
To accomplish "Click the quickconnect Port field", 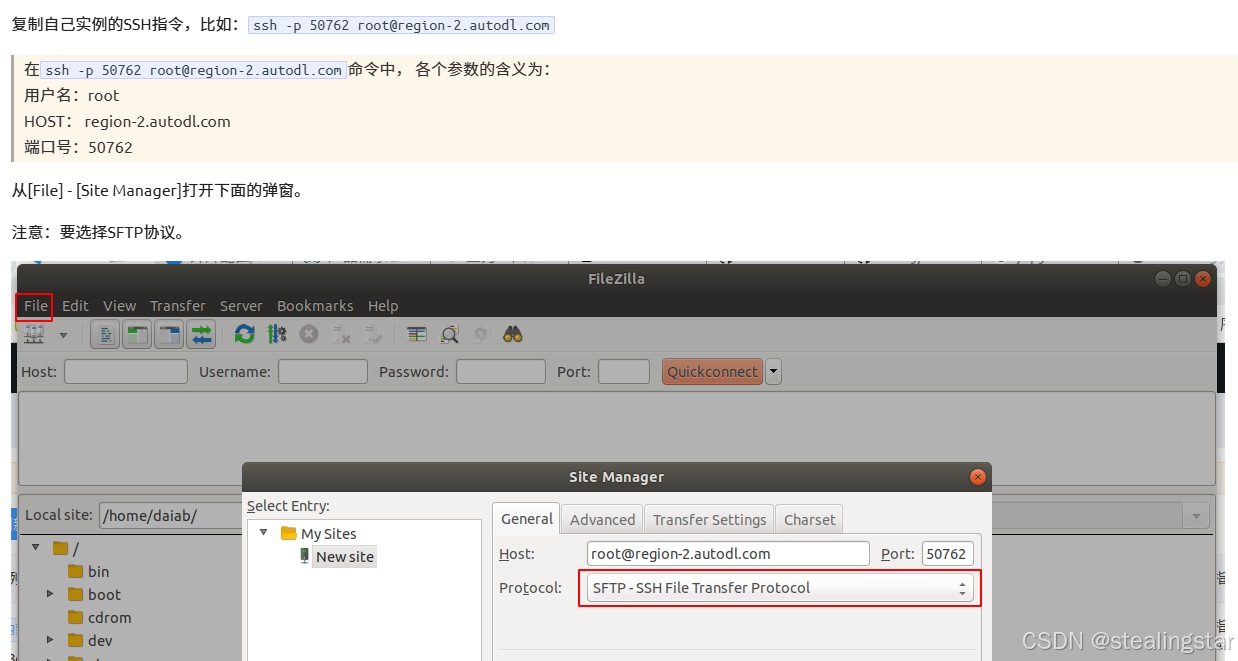I will [x=624, y=372].
